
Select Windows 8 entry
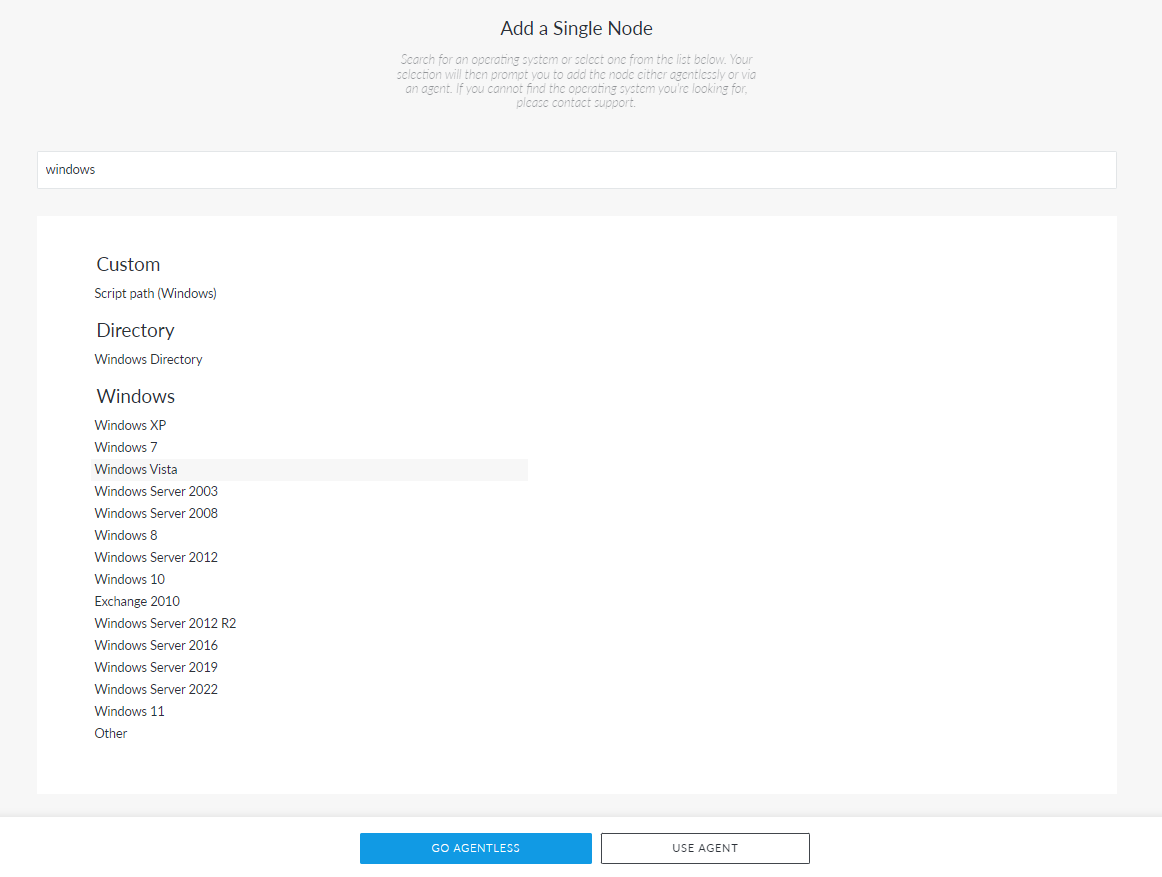tap(126, 535)
